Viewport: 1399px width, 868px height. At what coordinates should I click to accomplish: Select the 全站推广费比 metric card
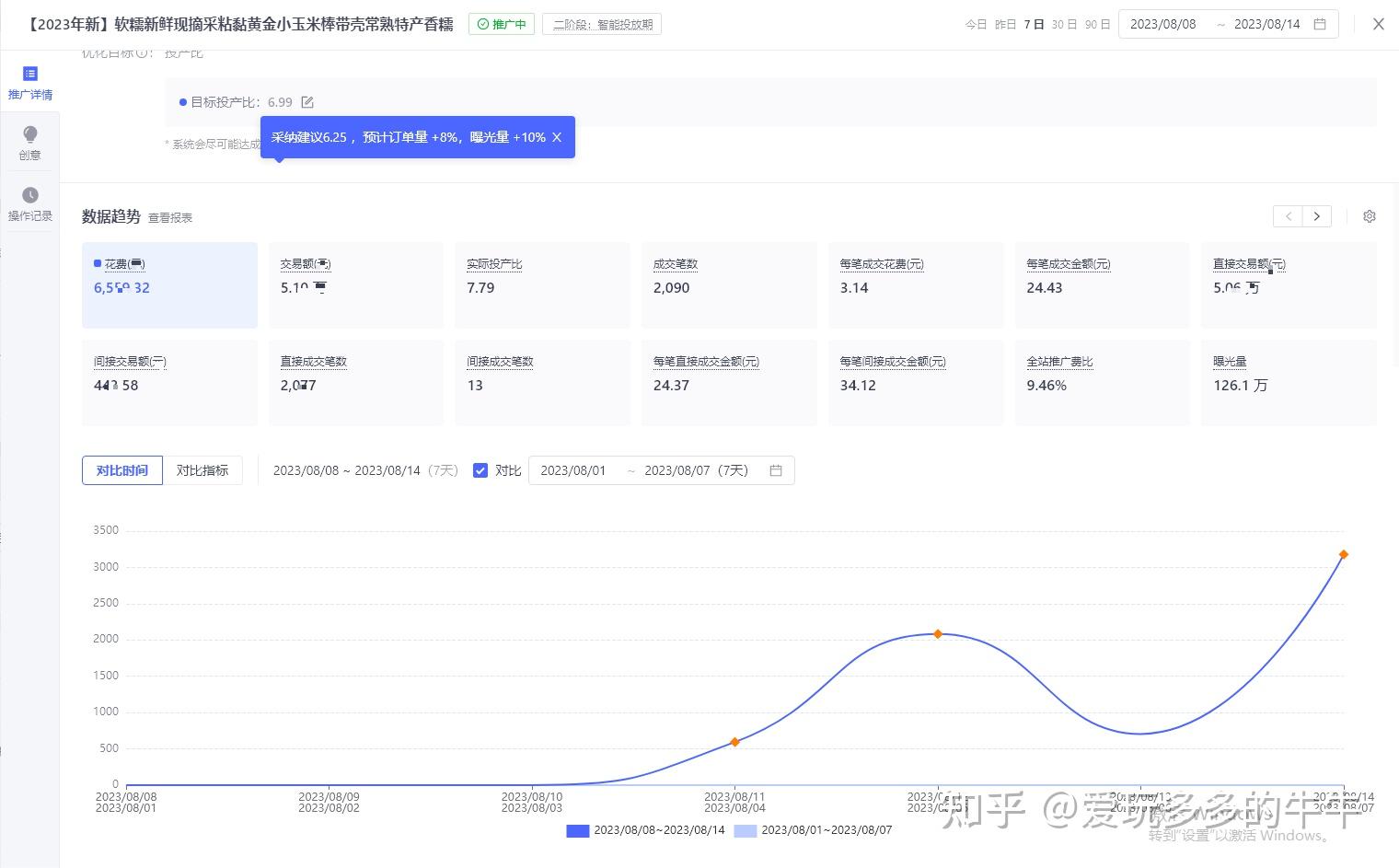(1103, 383)
